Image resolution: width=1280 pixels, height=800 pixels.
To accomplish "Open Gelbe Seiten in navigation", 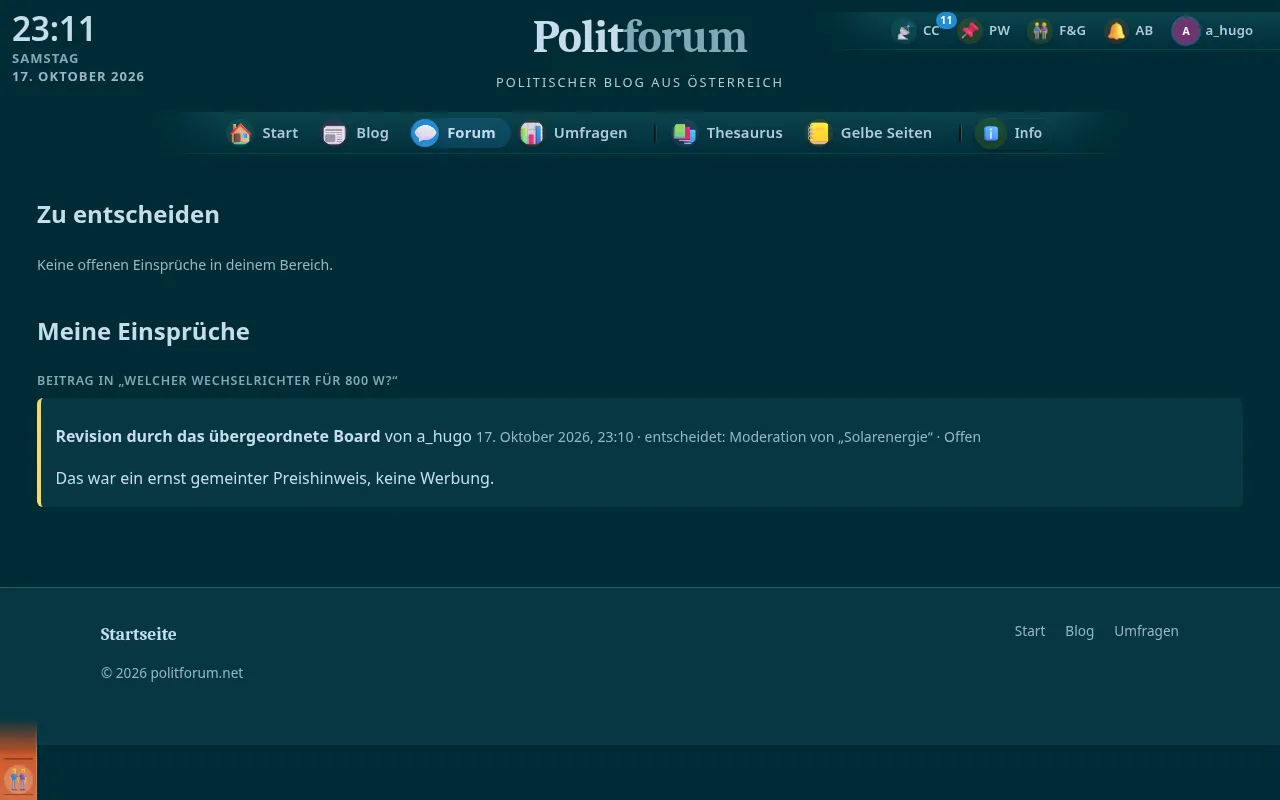I will [886, 133].
